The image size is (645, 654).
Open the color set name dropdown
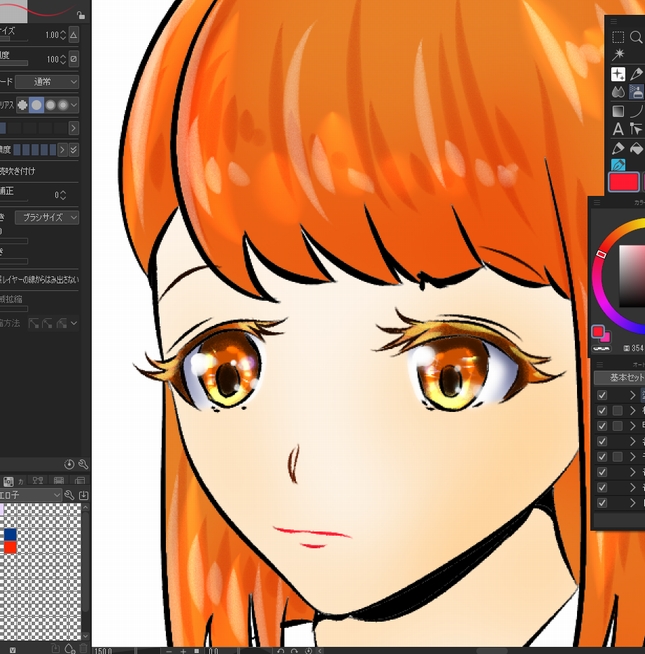[x=30, y=495]
